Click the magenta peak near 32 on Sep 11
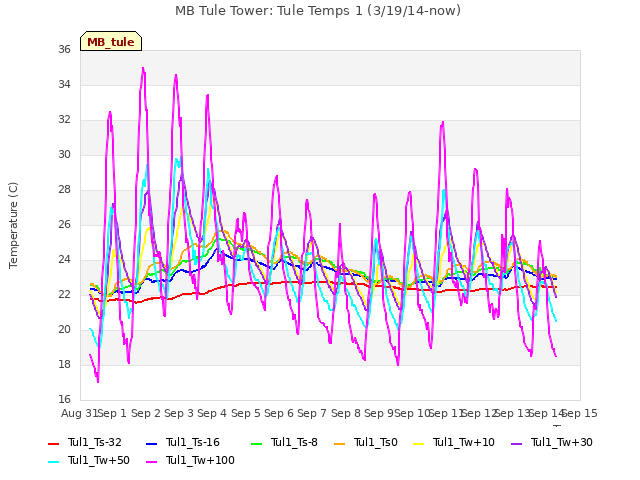 [x=443, y=122]
